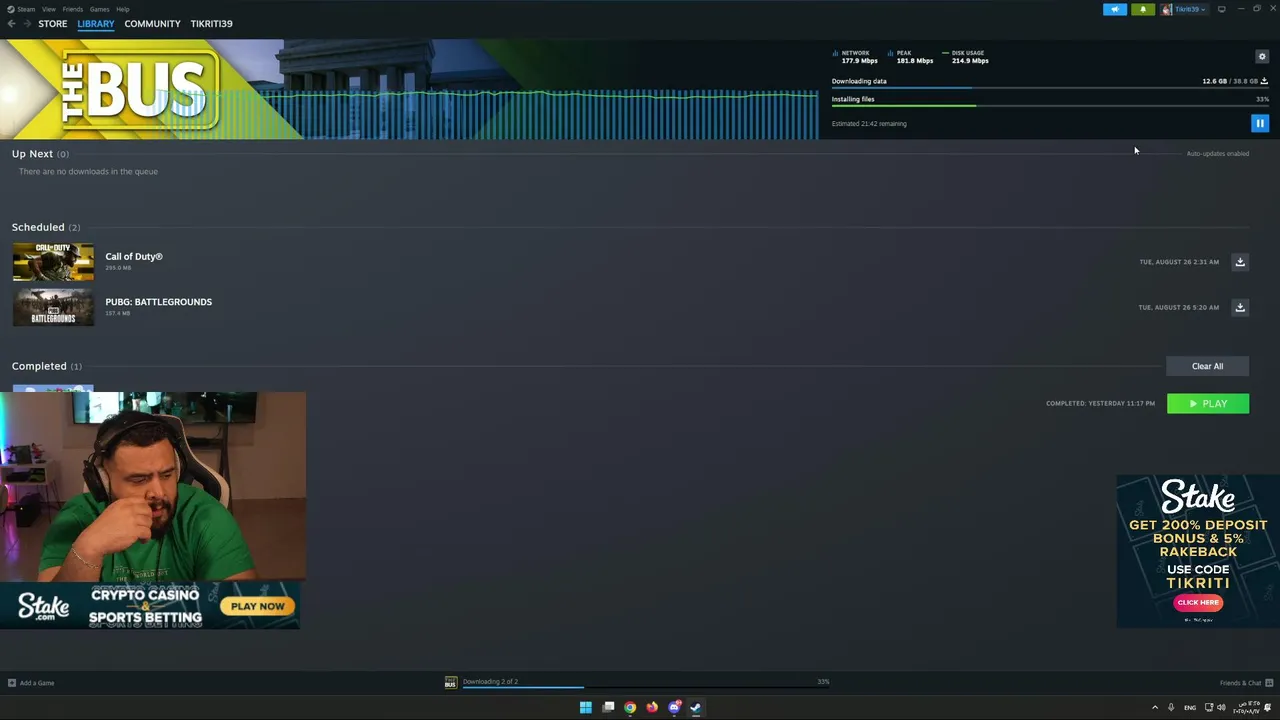Open the Friends menu

[x=72, y=9]
